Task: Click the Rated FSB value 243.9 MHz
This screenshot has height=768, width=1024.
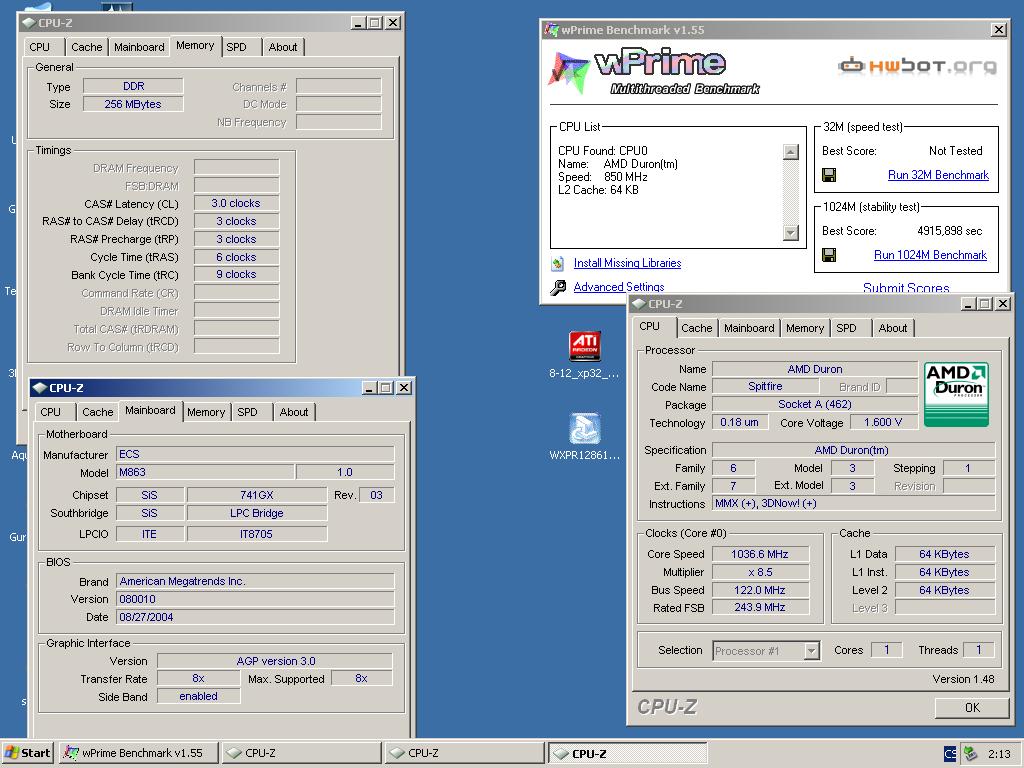Action: (760, 607)
